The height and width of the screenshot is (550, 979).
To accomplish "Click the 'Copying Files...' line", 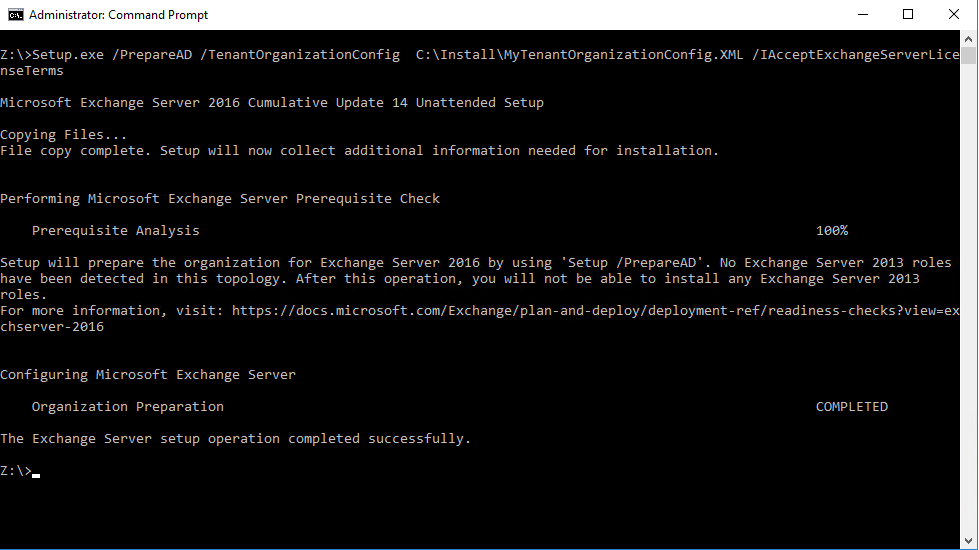I will [63, 135].
